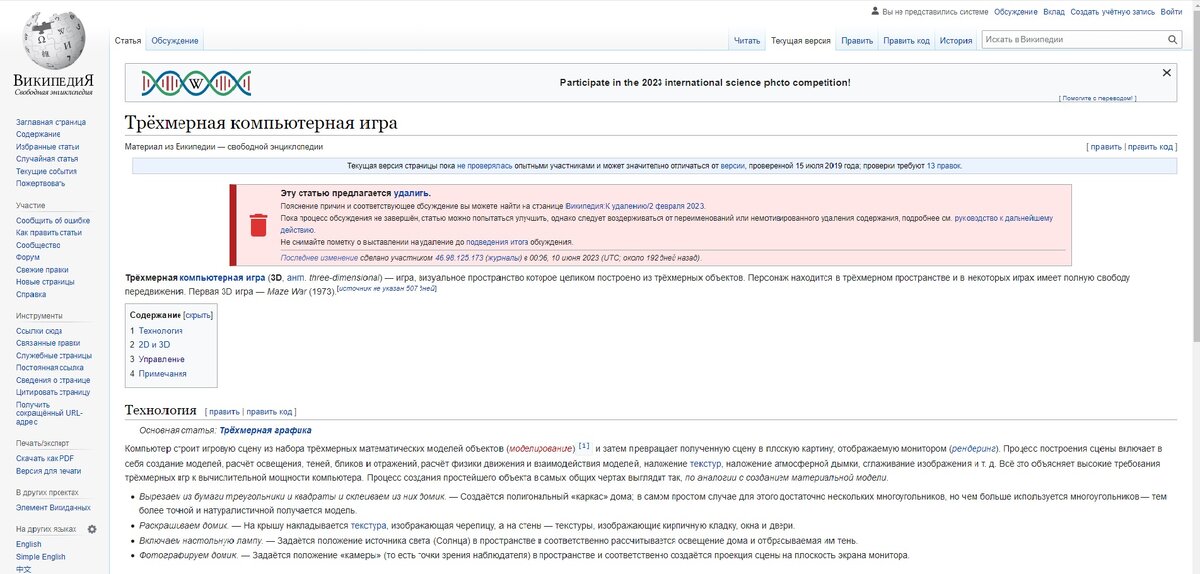1200x574 pixels.
Task: Select the Читать tab
Action: pos(747,41)
